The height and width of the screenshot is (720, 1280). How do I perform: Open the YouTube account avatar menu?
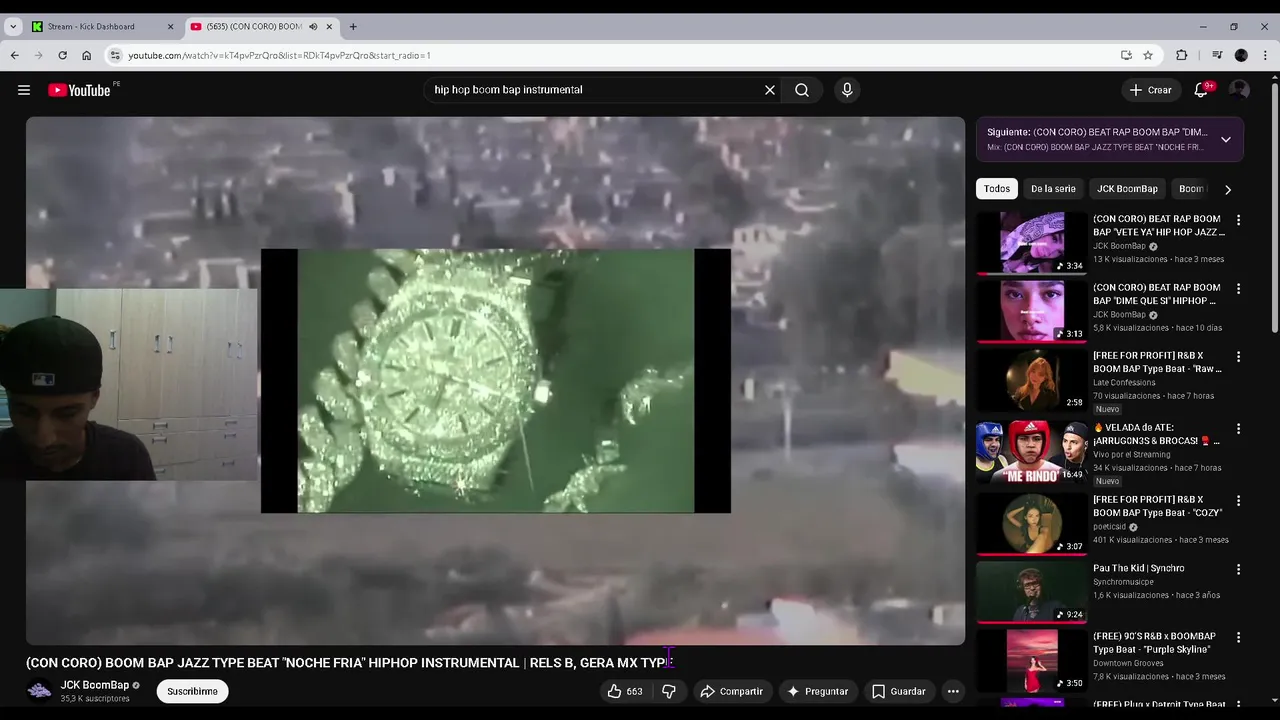[x=1239, y=90]
